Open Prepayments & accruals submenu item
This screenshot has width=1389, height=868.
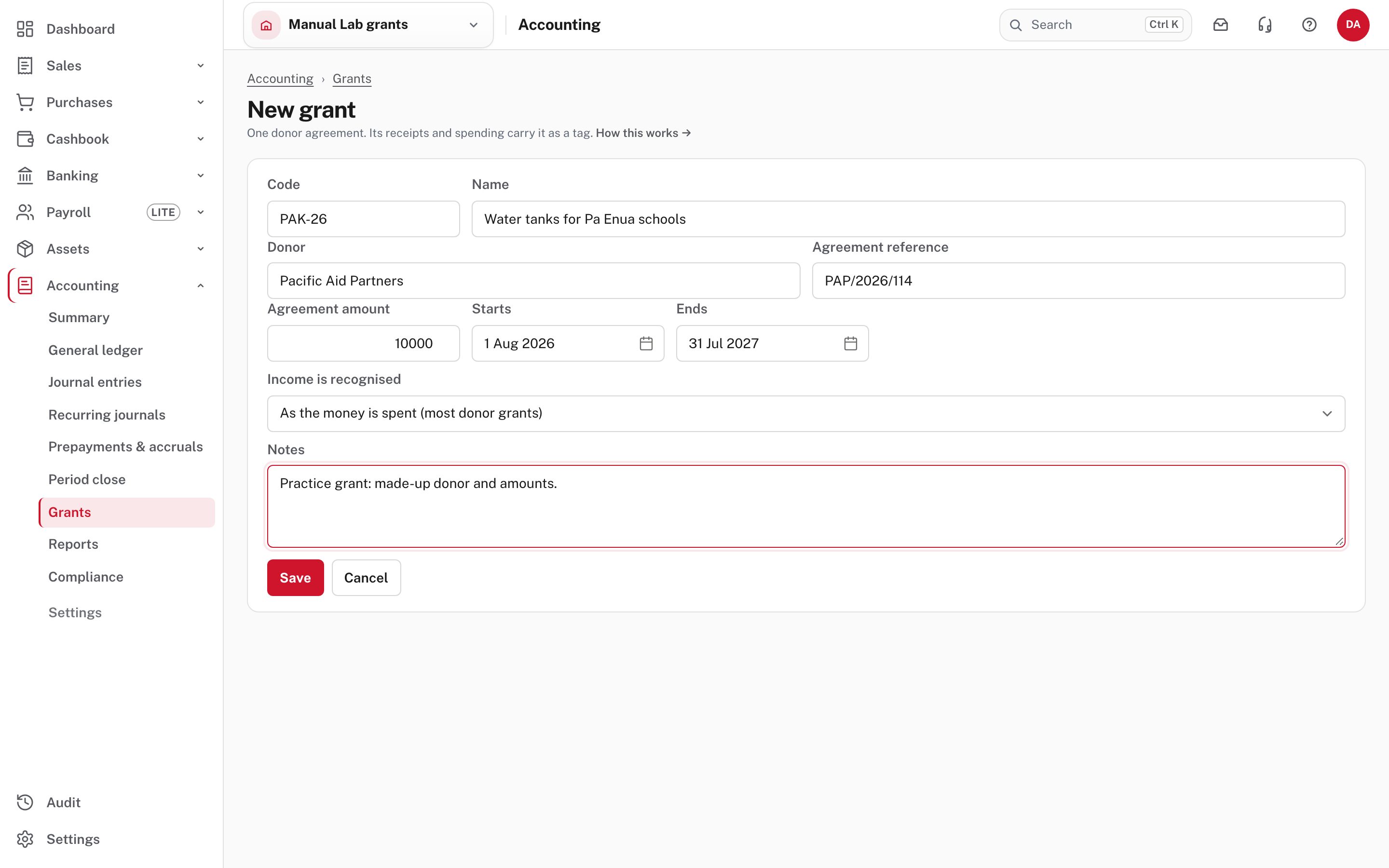pyautogui.click(x=125, y=447)
